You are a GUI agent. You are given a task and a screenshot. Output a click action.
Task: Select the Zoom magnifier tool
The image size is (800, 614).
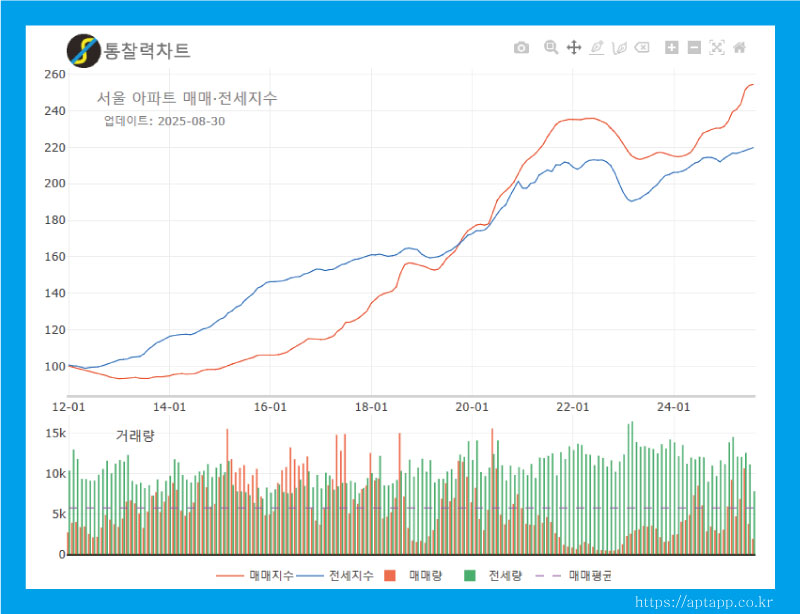click(550, 48)
